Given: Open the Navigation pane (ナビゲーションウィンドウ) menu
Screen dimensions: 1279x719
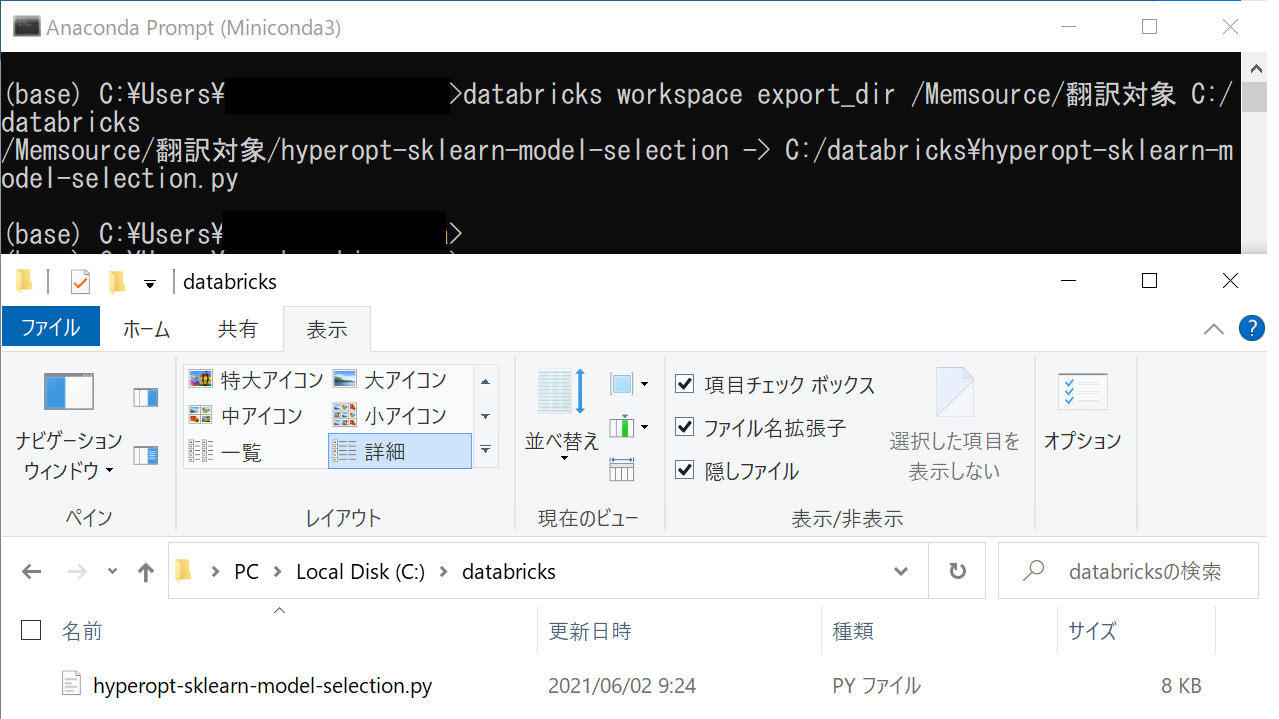Looking at the screenshot, I should (x=68, y=427).
